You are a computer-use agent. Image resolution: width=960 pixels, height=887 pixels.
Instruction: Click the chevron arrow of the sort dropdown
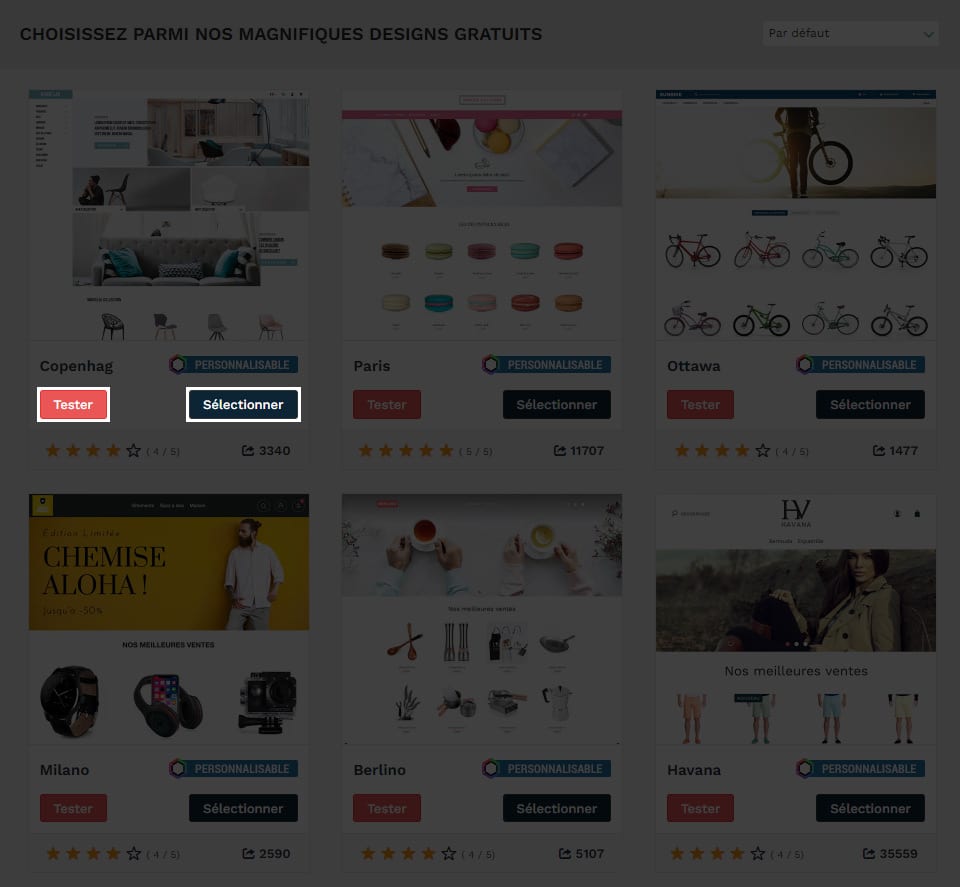pyautogui.click(x=929, y=35)
